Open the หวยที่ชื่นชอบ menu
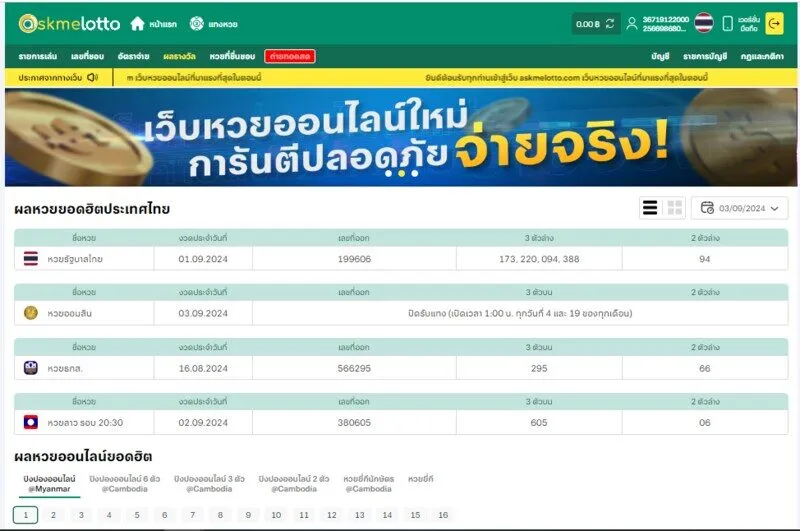 click(x=232, y=56)
